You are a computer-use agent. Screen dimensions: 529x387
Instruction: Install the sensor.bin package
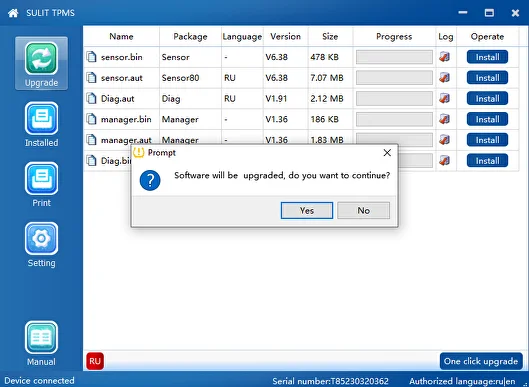[487, 57]
